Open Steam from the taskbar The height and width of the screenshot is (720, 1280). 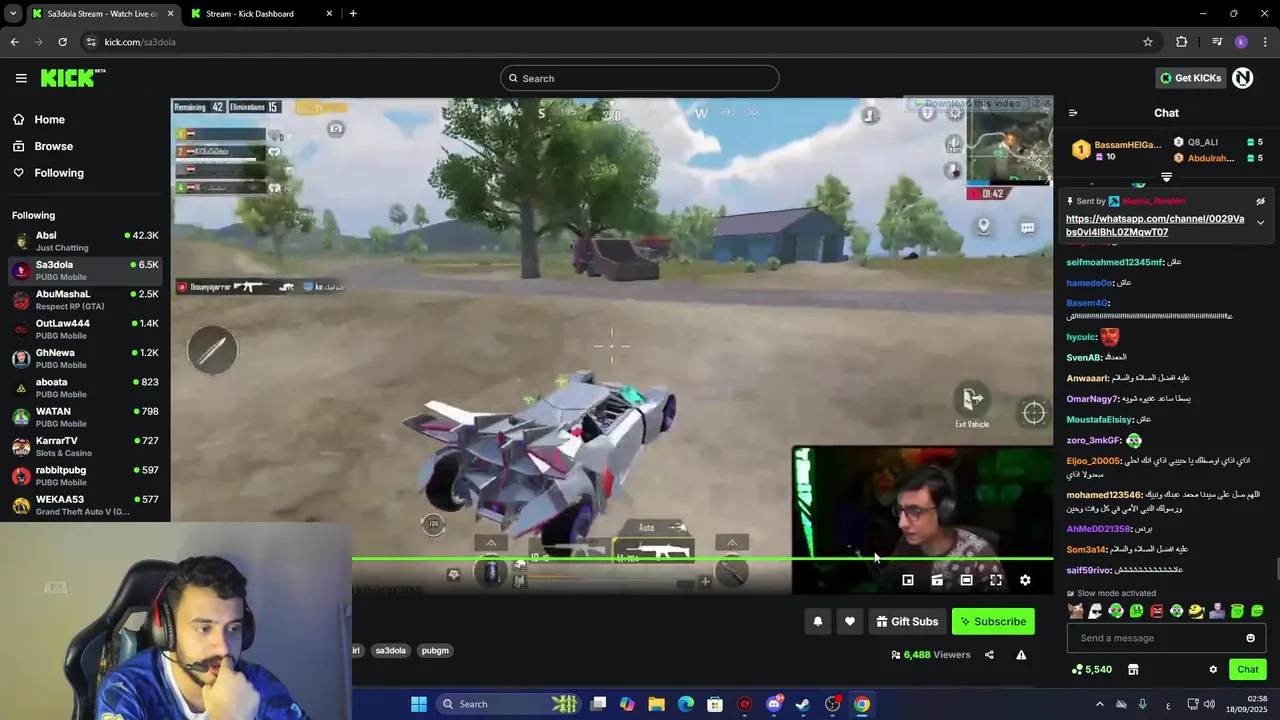(803, 704)
